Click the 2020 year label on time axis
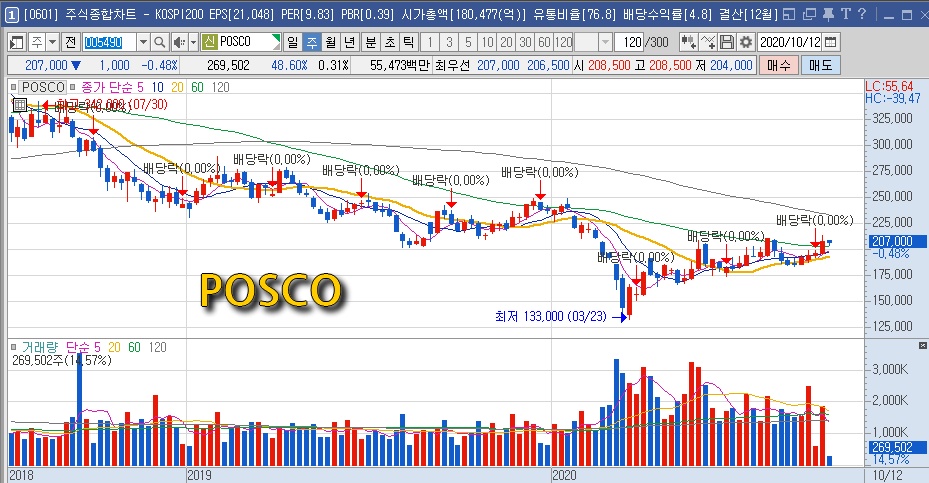Screen dimensions: 929x483 (564, 475)
